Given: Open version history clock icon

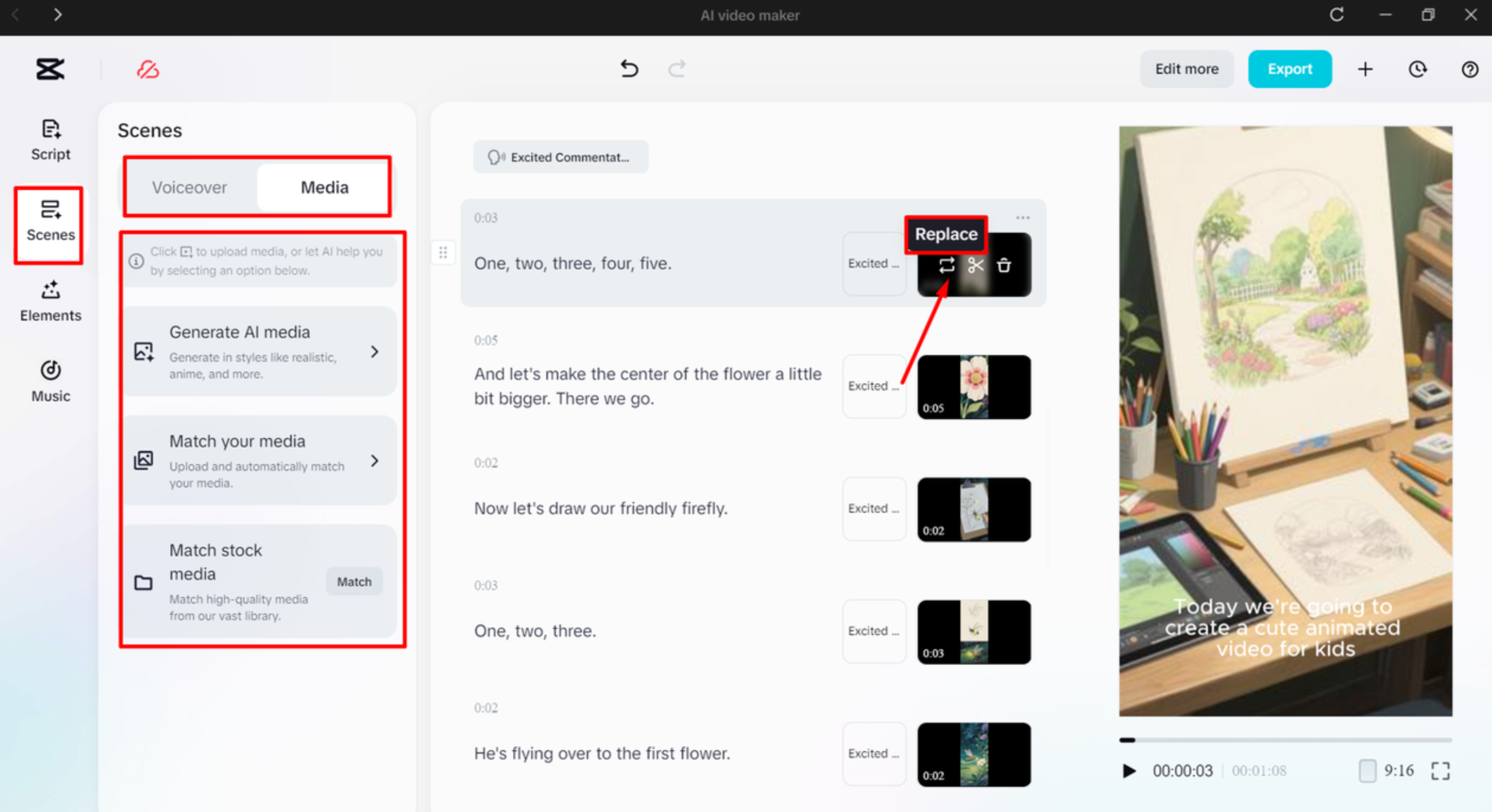Looking at the screenshot, I should [x=1418, y=69].
